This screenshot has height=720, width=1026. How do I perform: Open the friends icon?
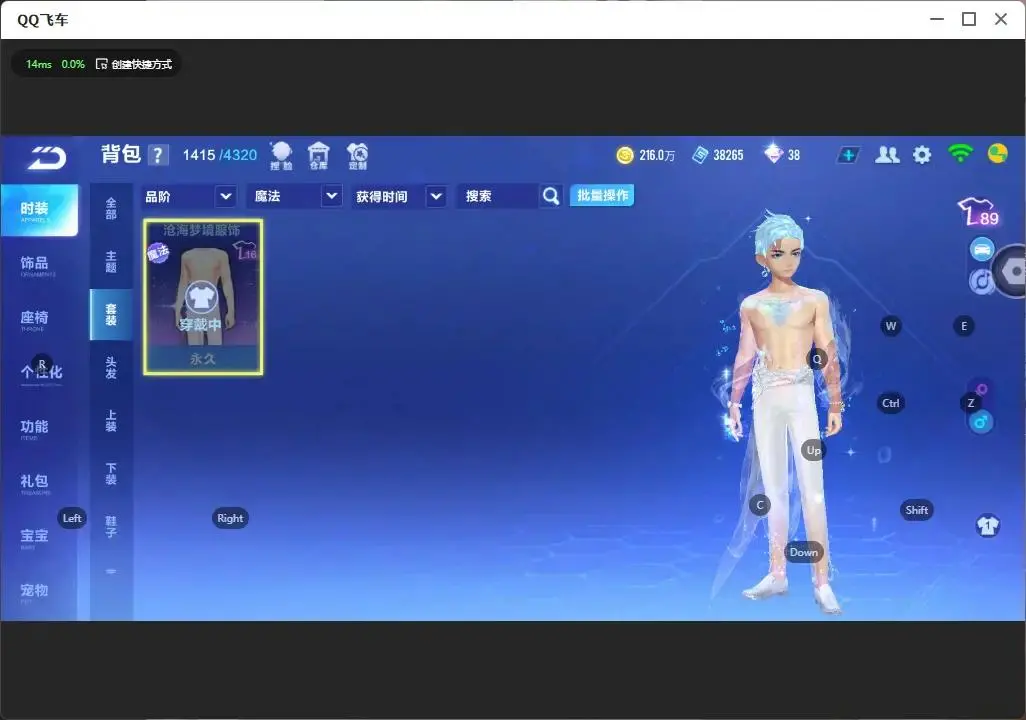887,154
